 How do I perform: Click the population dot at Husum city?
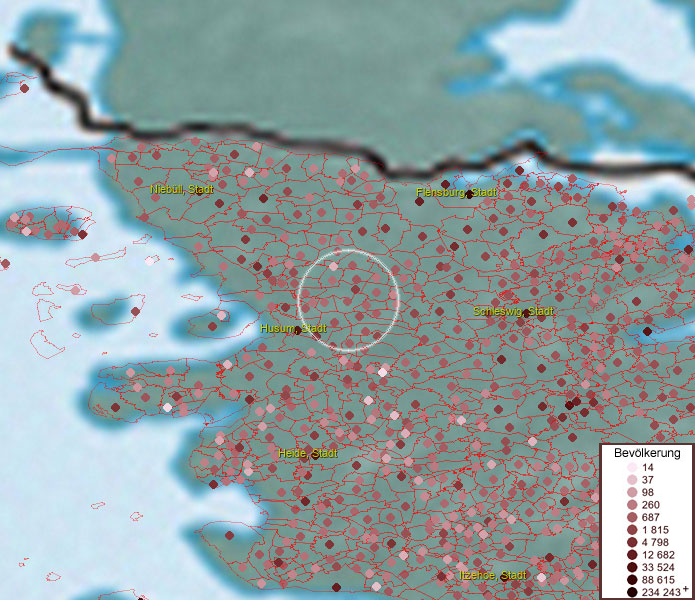pyautogui.click(x=298, y=330)
